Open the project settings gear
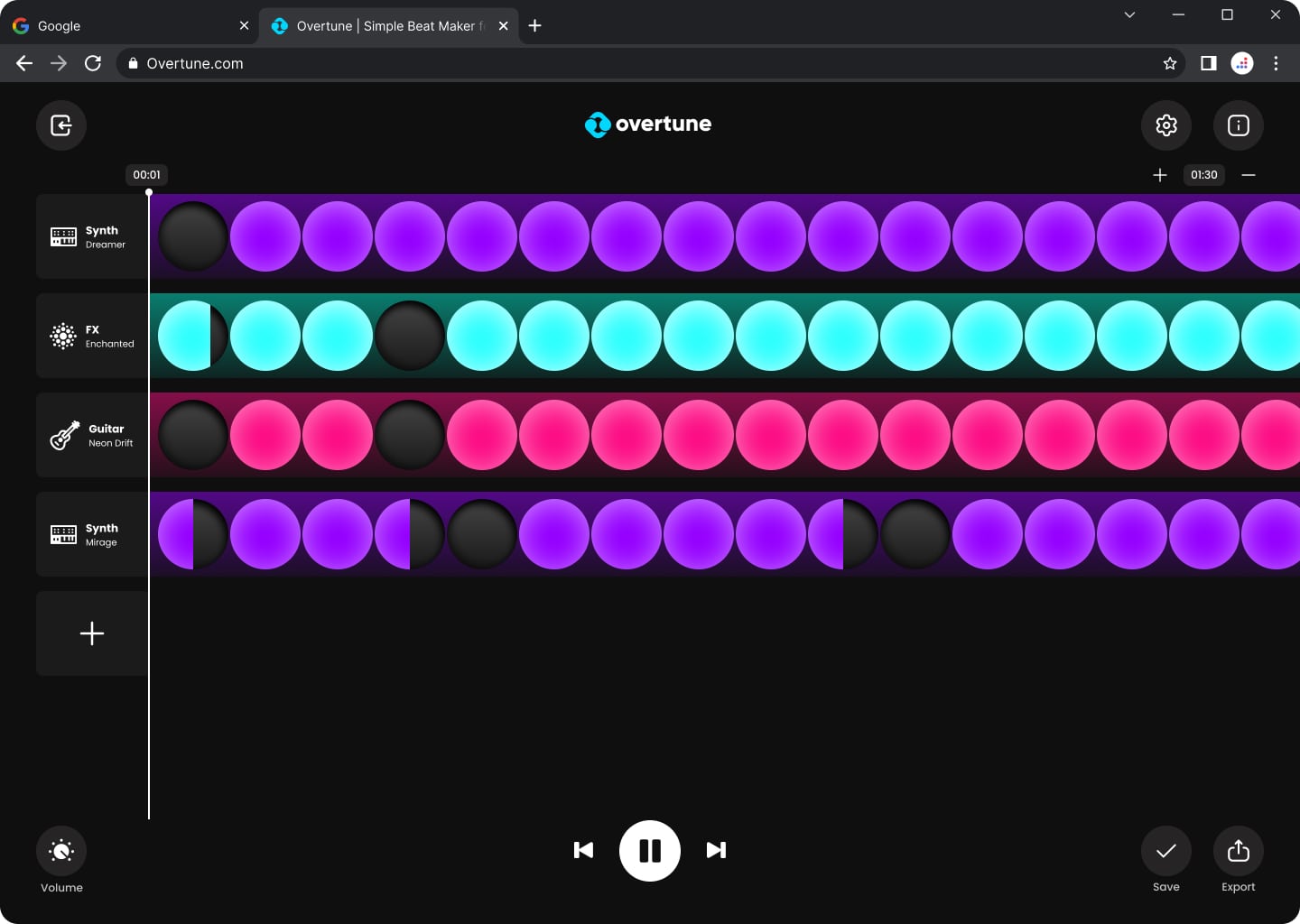The width and height of the screenshot is (1300, 924). point(1165,125)
